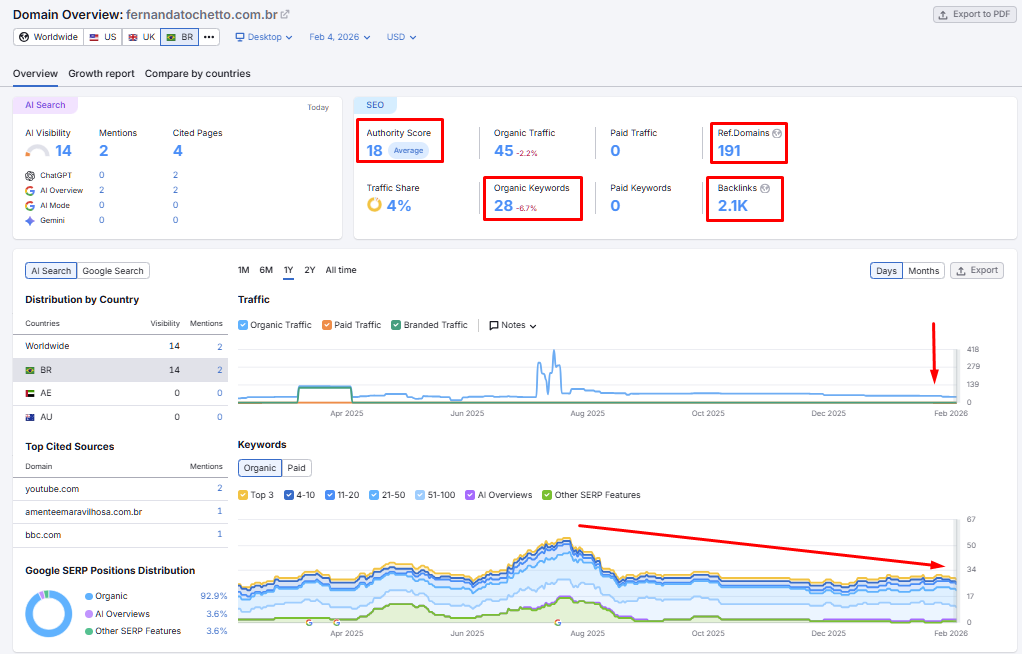Viewport: 1022px width, 654px height.
Task: Click the Google SERP Positions donut chart
Action: (x=48, y=614)
